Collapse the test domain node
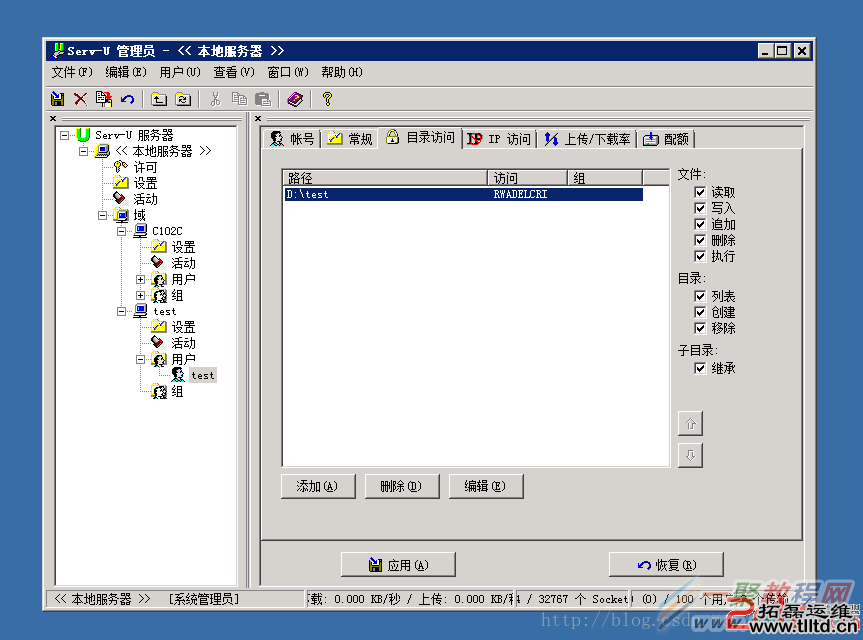This screenshot has height=640, width=863. click(x=122, y=312)
